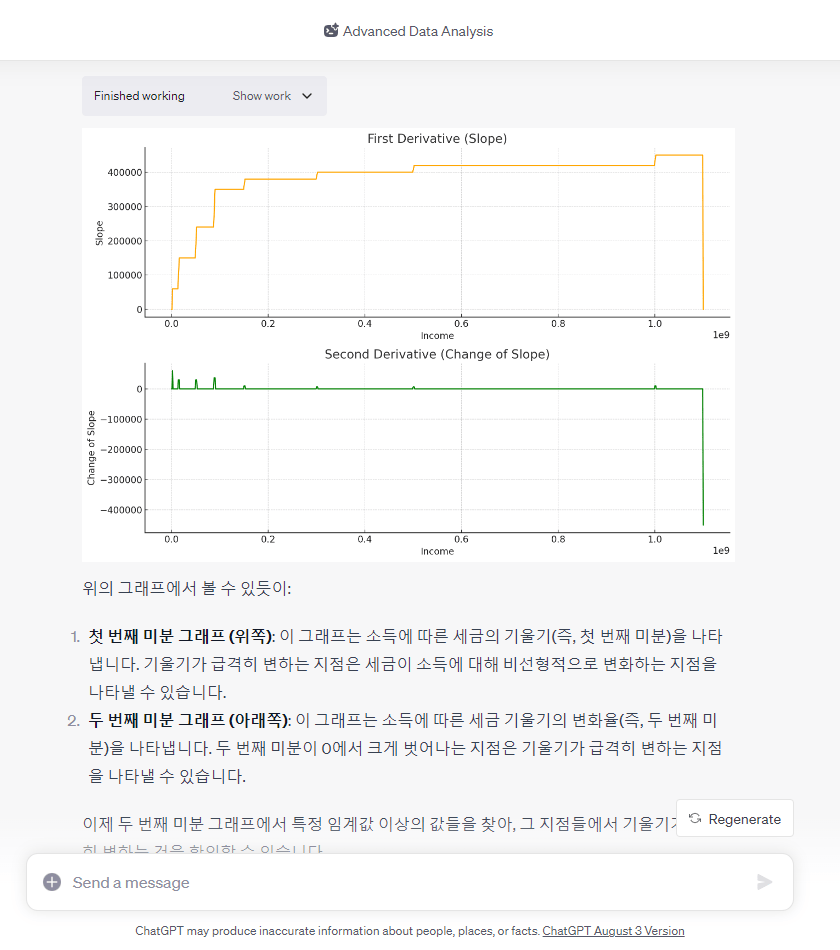840x950 pixels.
Task: Open the ChatGPT August 3 Version link
Action: (x=613, y=931)
